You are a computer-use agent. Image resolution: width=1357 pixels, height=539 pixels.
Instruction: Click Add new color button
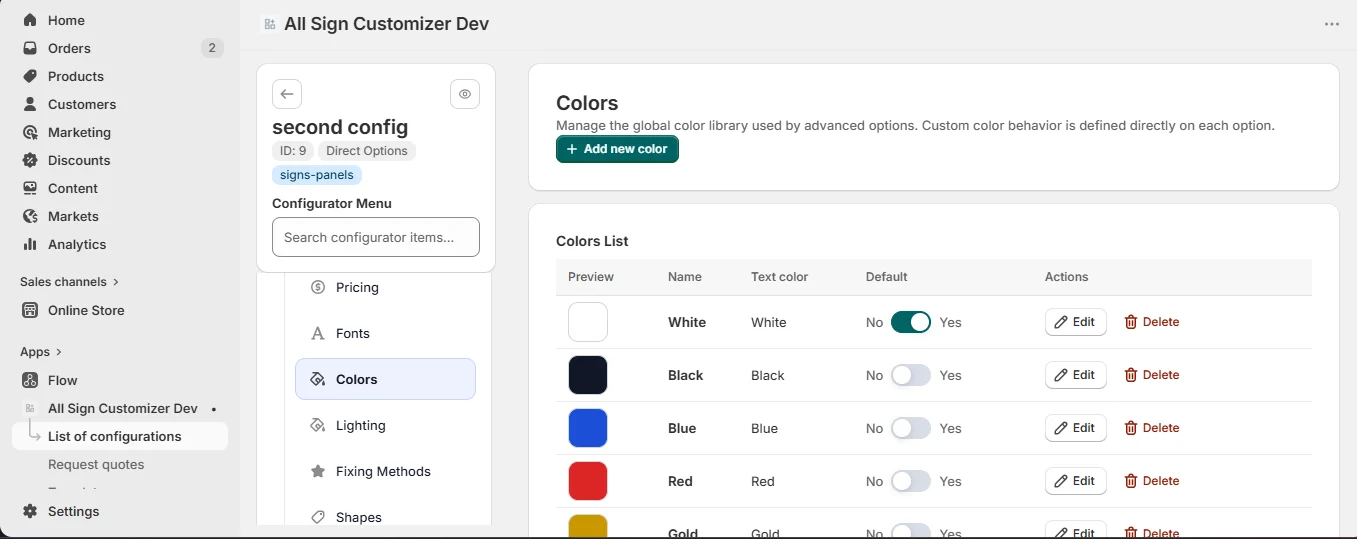tap(617, 149)
